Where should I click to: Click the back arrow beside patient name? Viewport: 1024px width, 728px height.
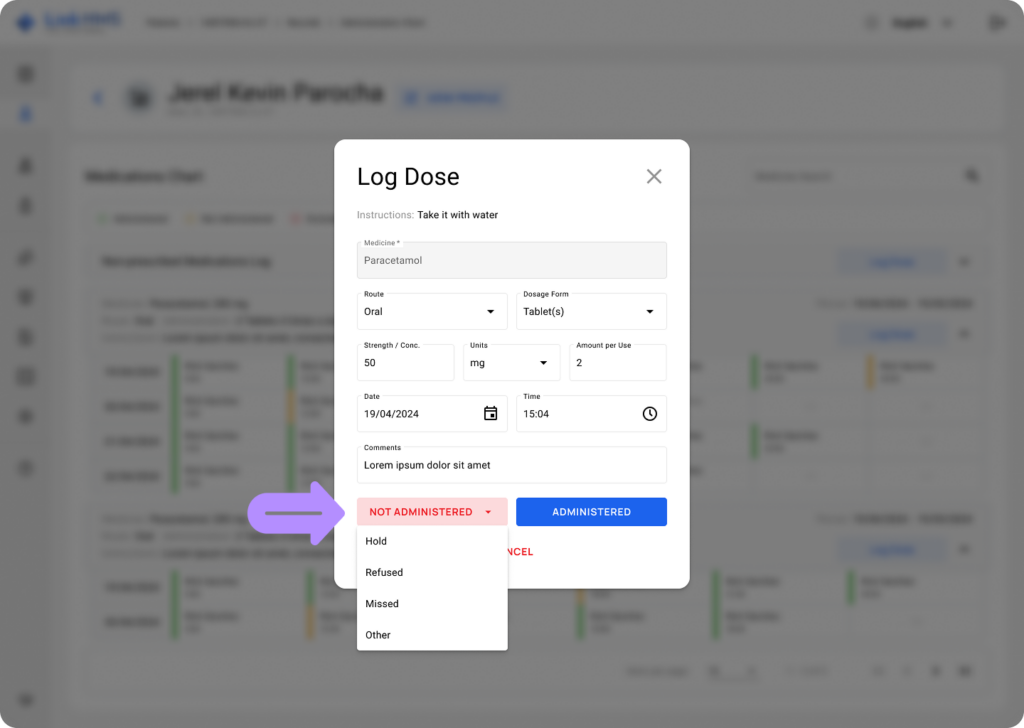click(x=98, y=98)
